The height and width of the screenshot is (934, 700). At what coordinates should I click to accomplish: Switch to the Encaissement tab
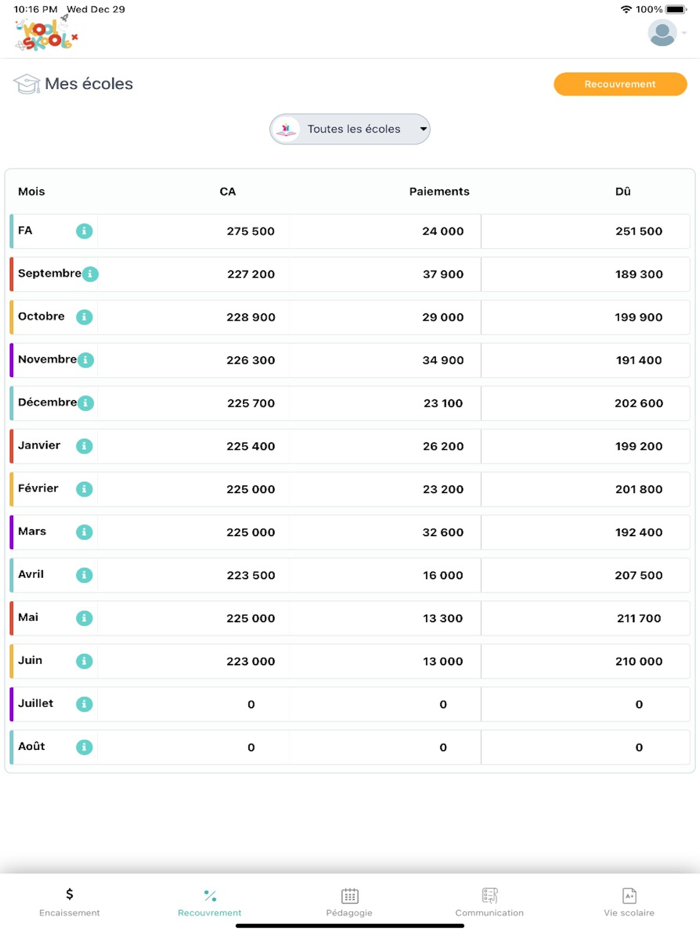(69, 901)
